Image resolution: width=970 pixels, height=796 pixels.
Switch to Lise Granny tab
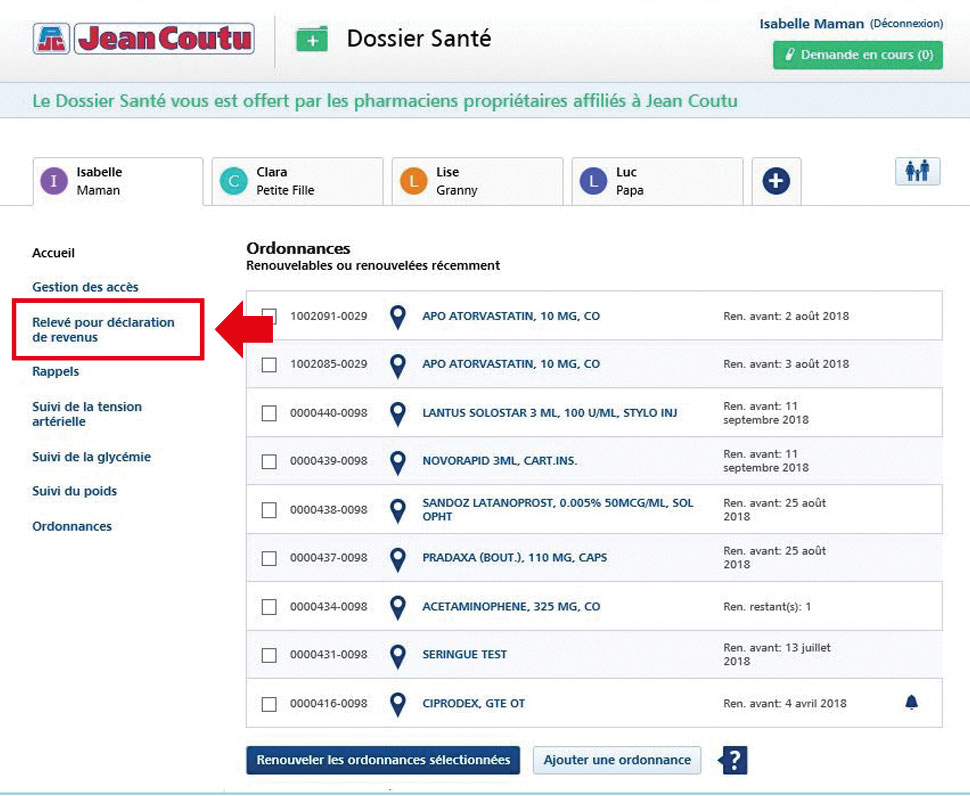tap(478, 181)
